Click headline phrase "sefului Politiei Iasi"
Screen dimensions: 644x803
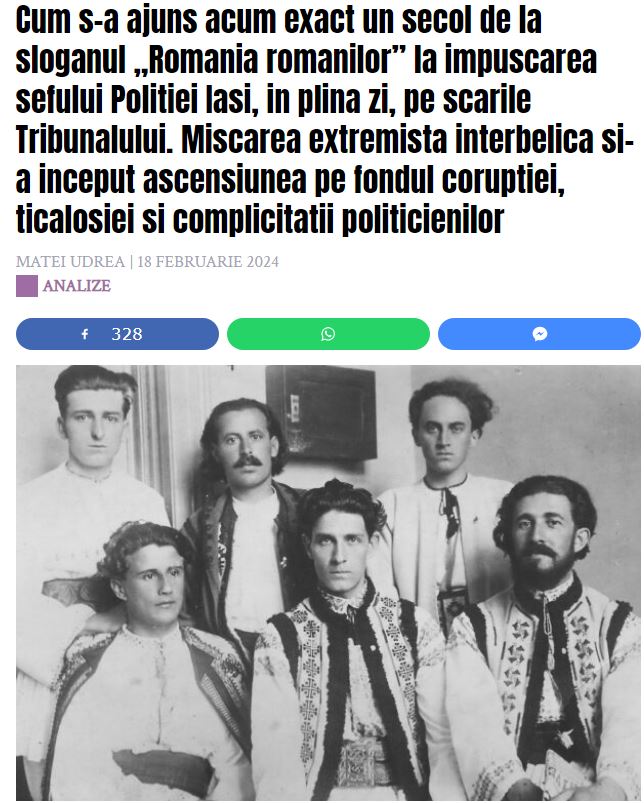point(137,100)
